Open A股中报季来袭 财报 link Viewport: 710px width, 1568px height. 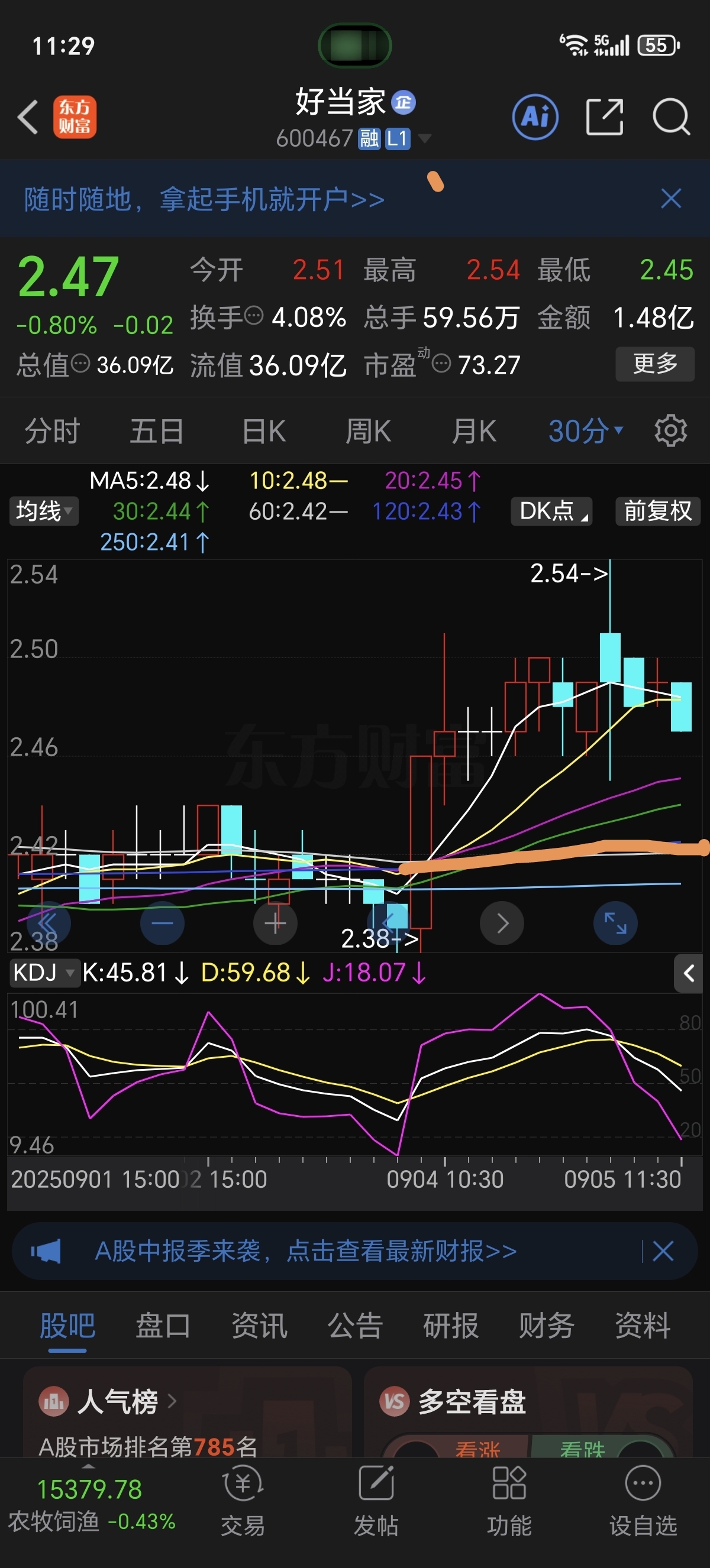coord(306,1251)
